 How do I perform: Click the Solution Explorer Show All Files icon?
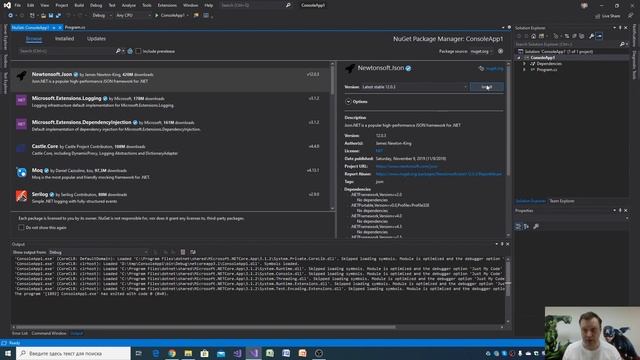(582, 36)
